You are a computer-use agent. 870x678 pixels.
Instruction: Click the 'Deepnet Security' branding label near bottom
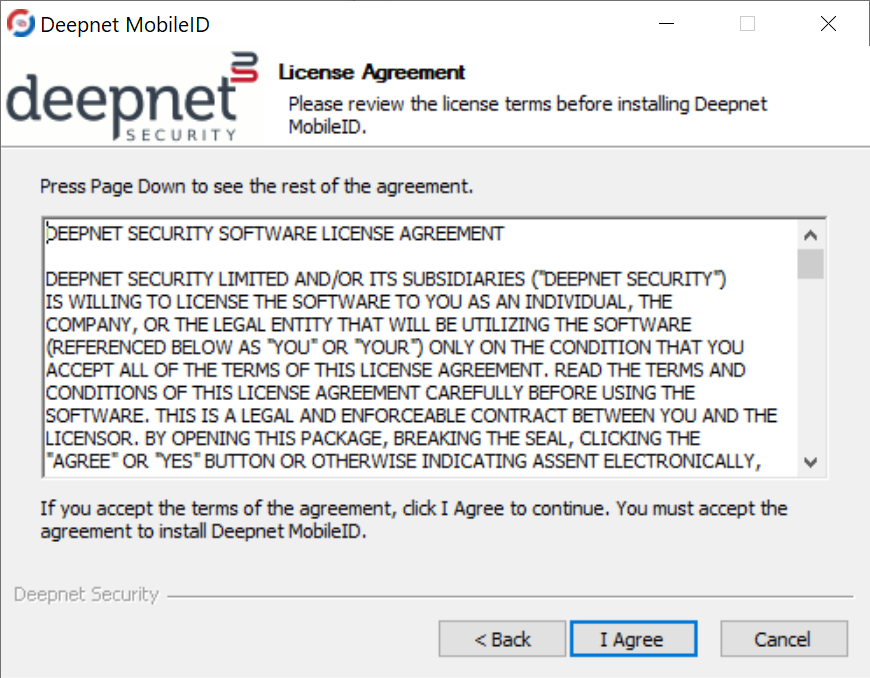pos(86,595)
